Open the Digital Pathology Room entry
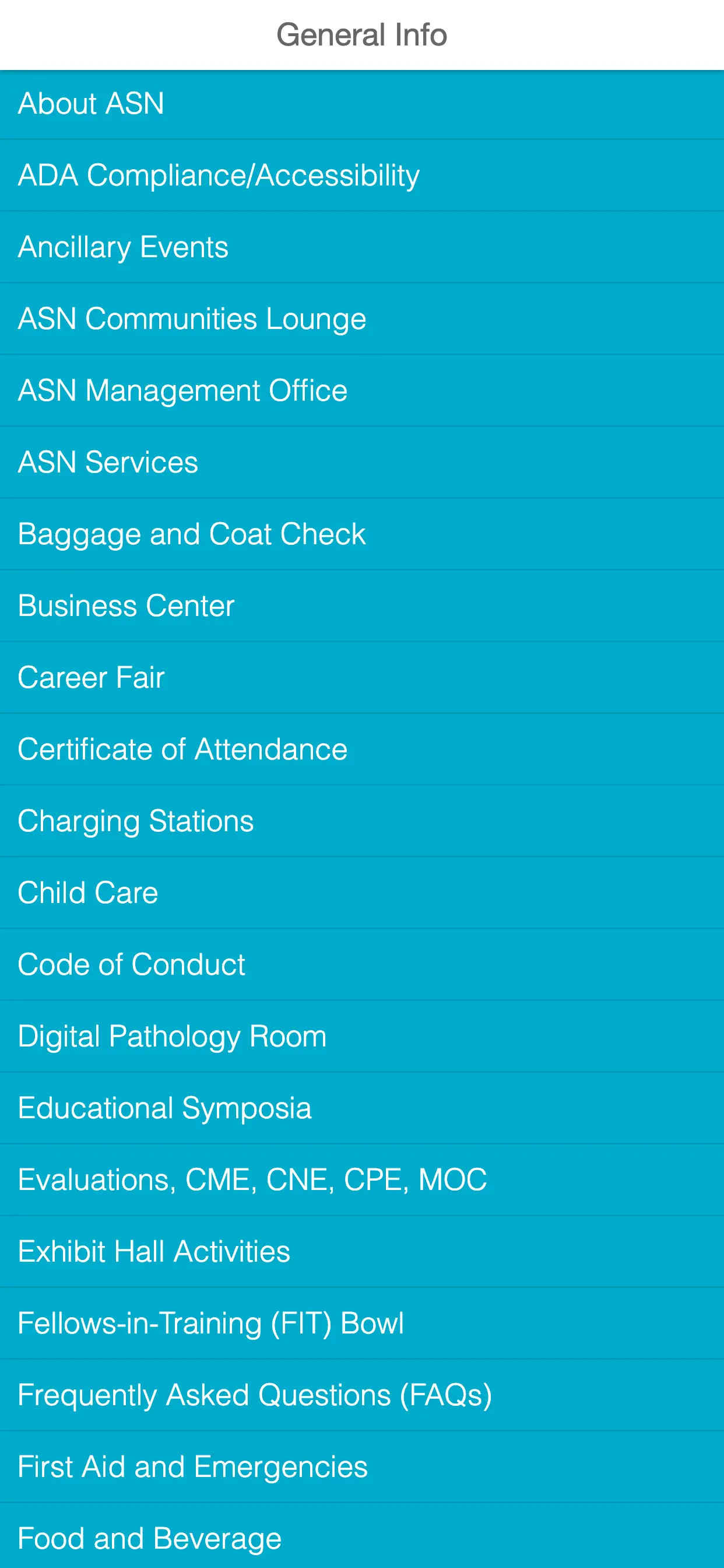This screenshot has height=1568, width=724. (171, 1035)
